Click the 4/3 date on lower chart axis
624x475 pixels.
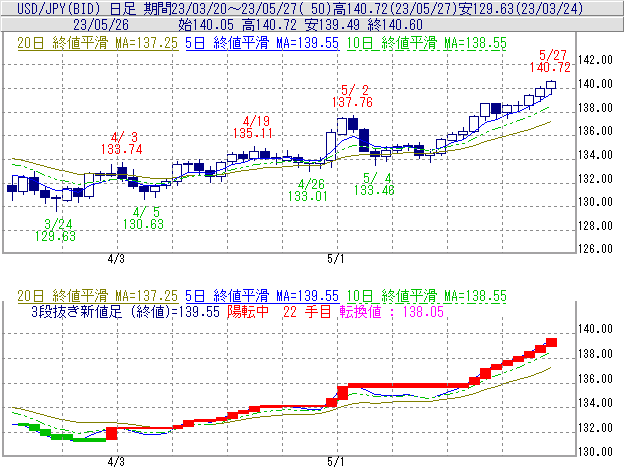click(x=116, y=462)
